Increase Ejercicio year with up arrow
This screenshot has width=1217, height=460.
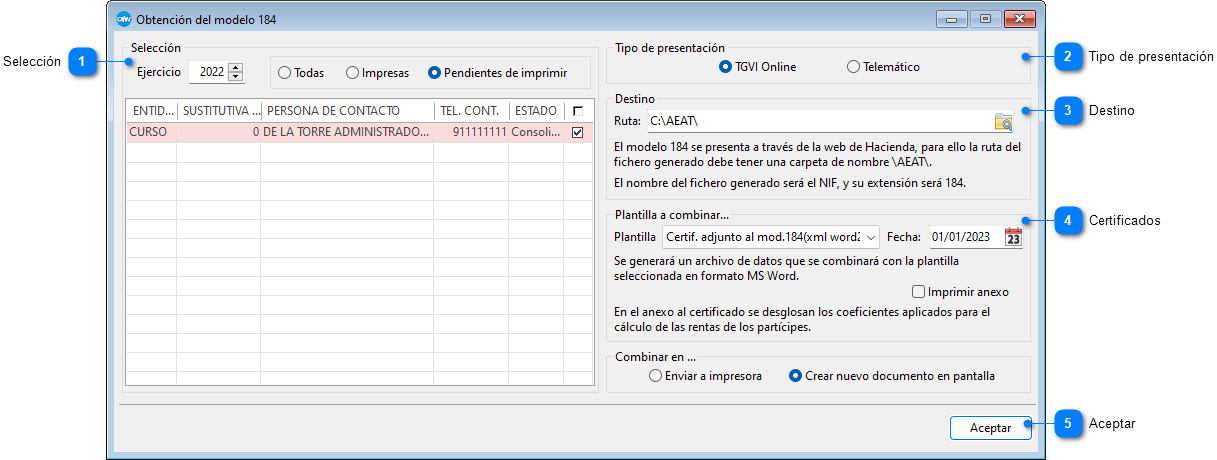[236, 68]
